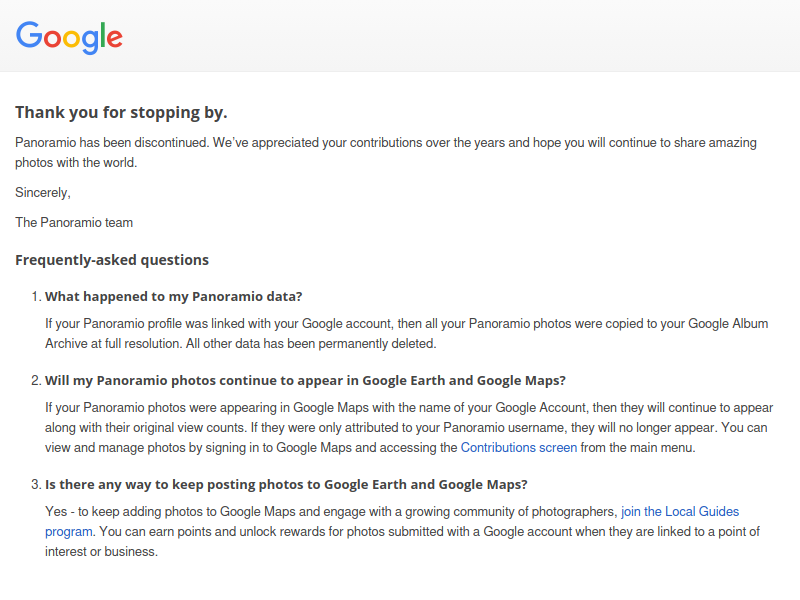Viewport: 800px width, 600px height.
Task: Open the Contributions screen link
Action: 518,447
